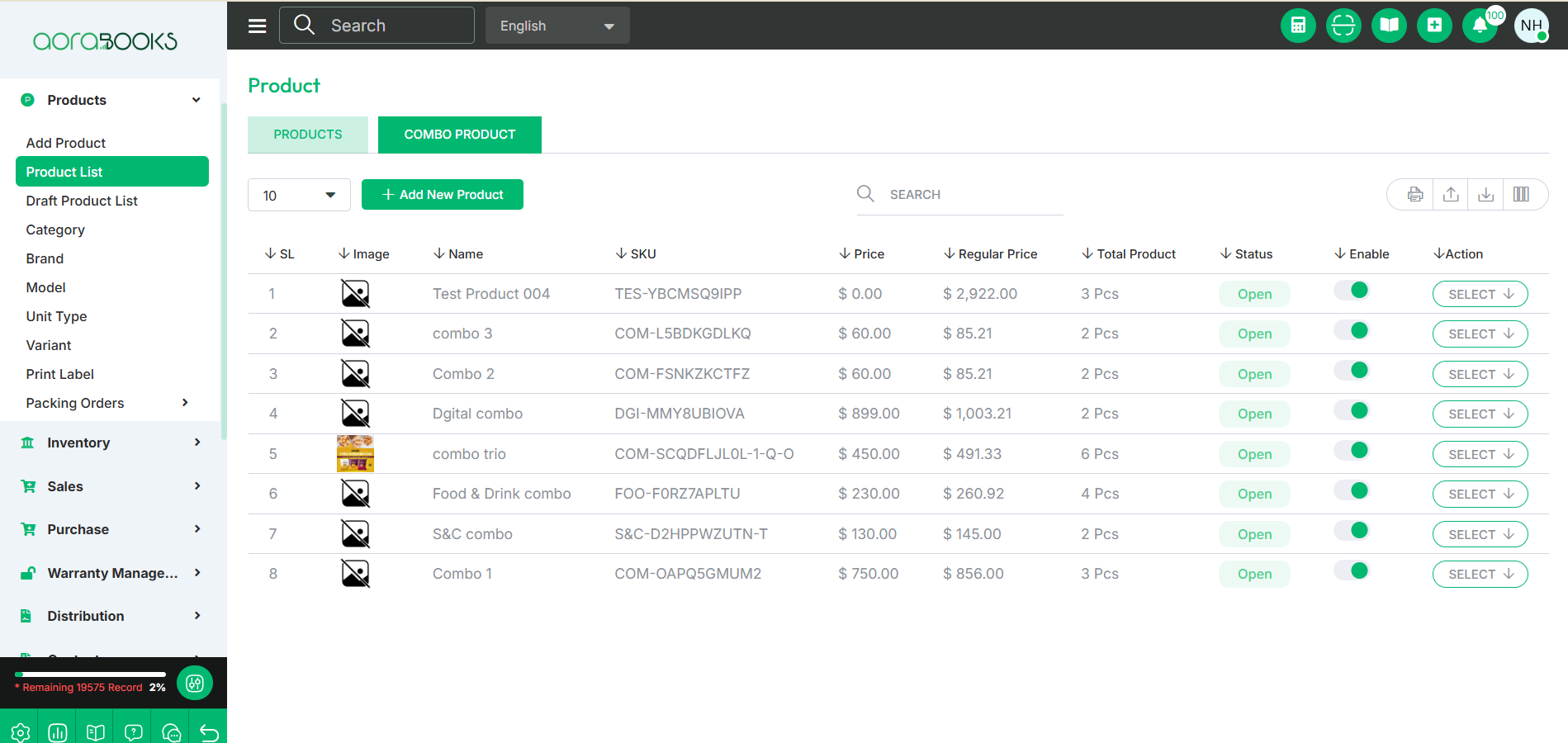Open help question icon in bottom bar

(x=134, y=732)
